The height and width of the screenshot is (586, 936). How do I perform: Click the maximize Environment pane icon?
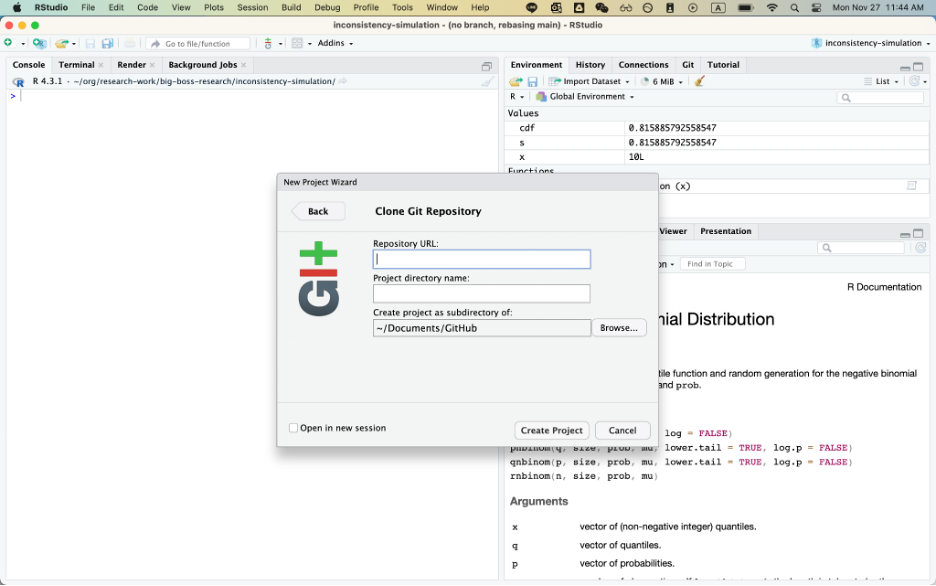point(918,66)
